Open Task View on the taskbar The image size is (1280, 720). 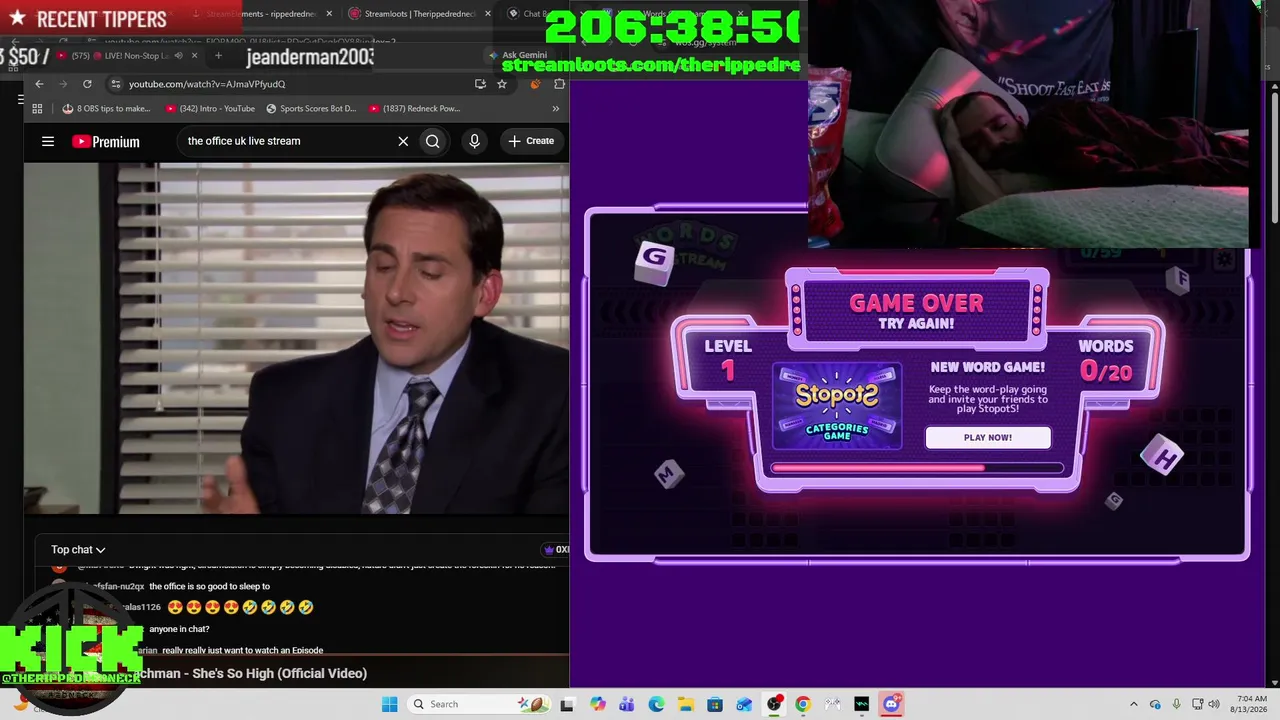click(567, 704)
